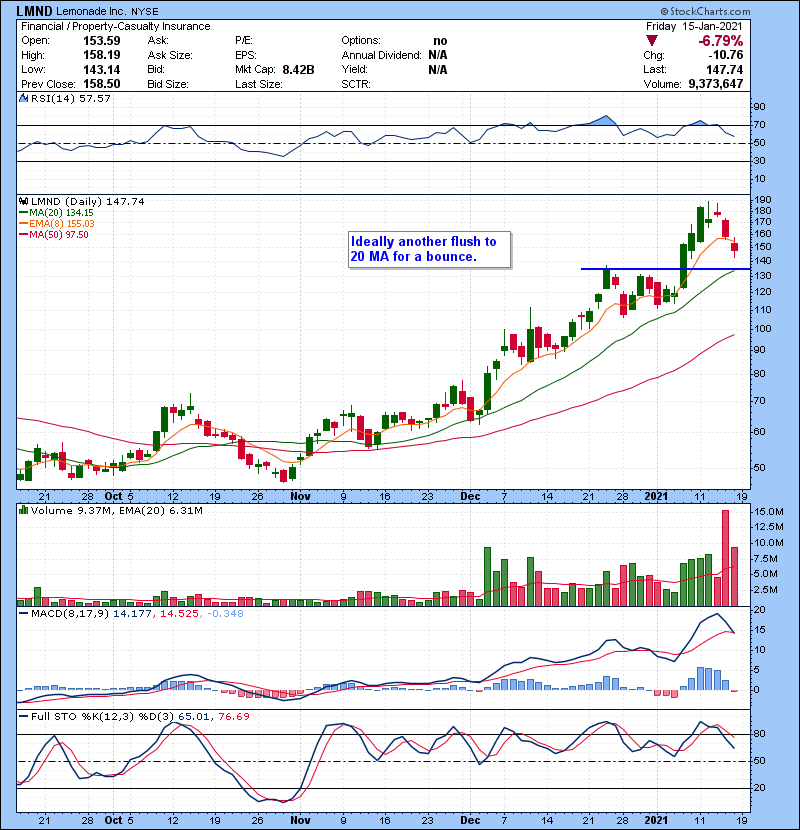800x830 pixels.
Task: Select the red down-triangle change indicator
Action: (652, 41)
